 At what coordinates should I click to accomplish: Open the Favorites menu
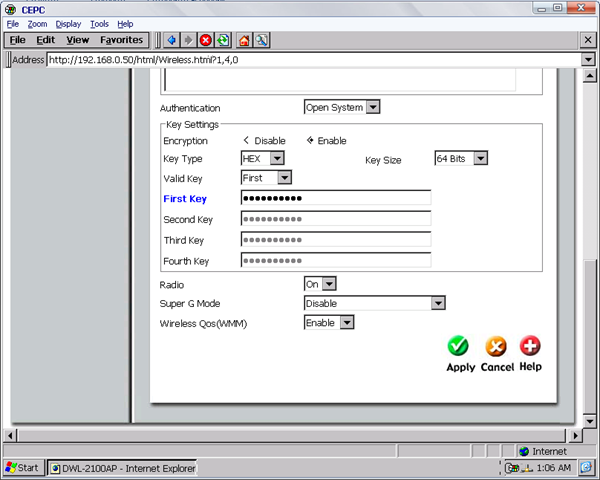(123, 40)
